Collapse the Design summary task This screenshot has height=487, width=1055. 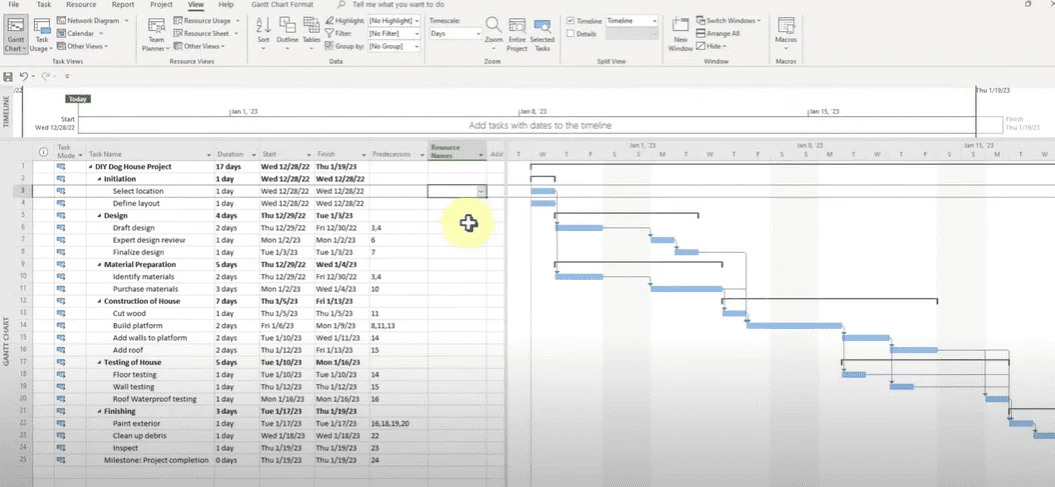(100, 216)
